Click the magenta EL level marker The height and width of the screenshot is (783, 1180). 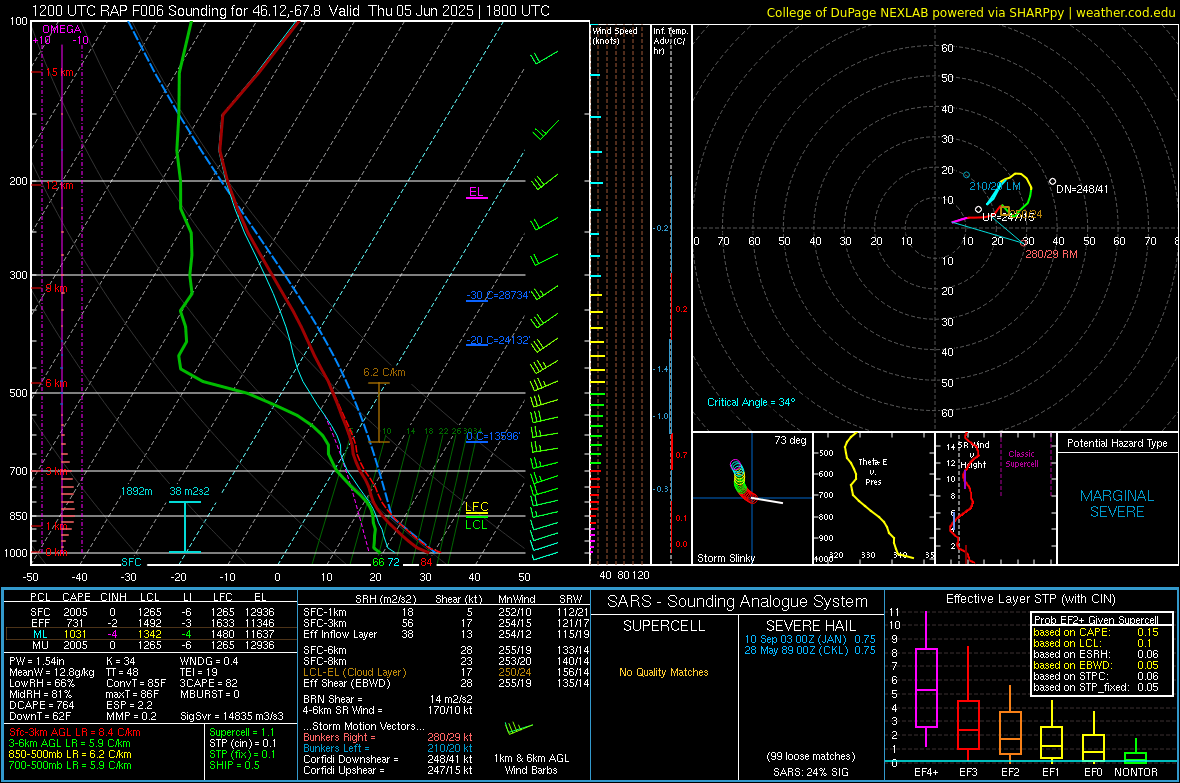tap(476, 192)
